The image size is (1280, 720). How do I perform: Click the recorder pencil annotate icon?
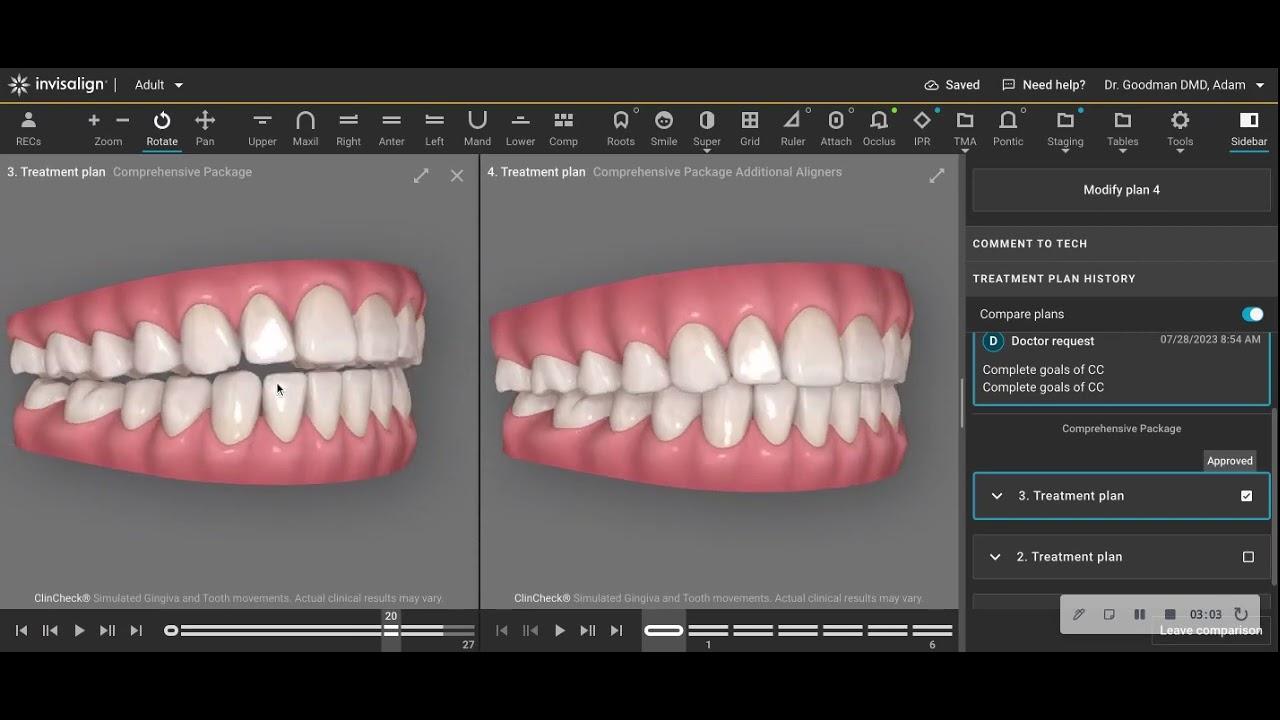1079,615
